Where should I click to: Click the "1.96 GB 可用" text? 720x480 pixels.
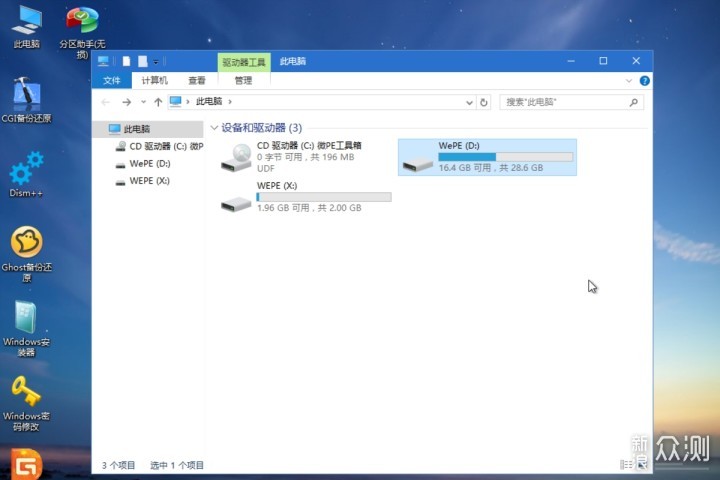[283, 208]
